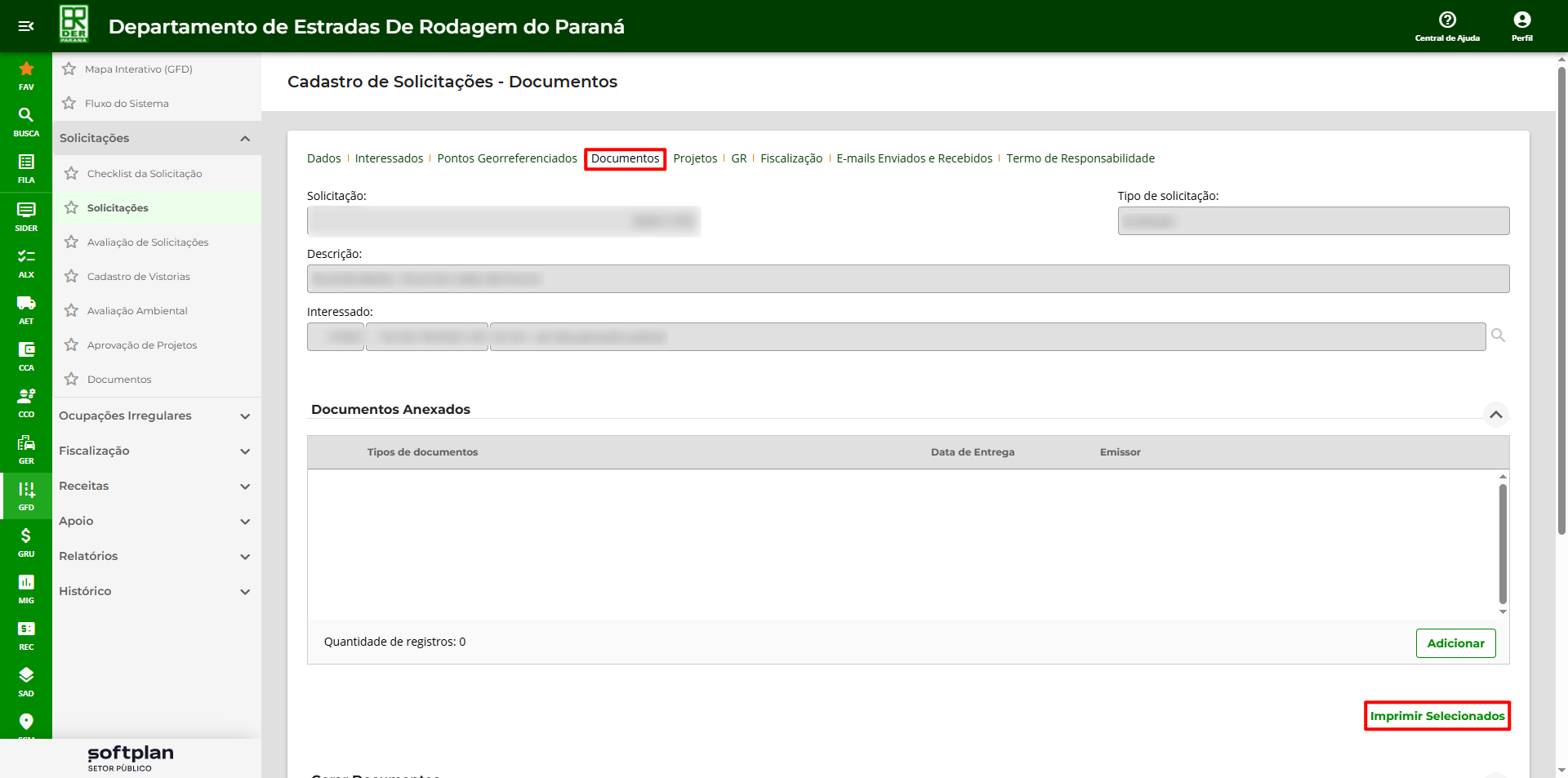Image resolution: width=1568 pixels, height=778 pixels.
Task: Open the FAV favorites sidebar icon
Action: [26, 75]
